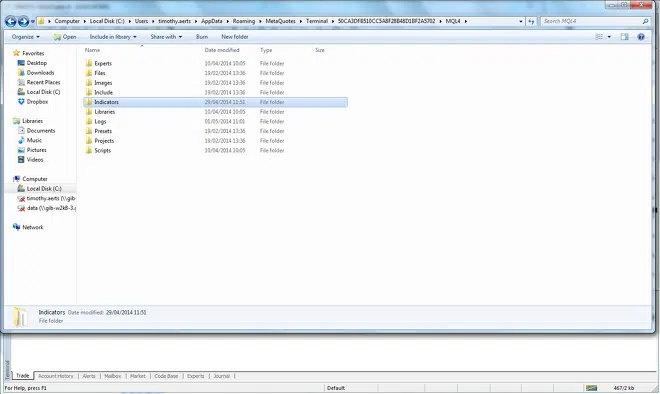Click the New folder button
The width and height of the screenshot is (660, 394).
[235, 37]
